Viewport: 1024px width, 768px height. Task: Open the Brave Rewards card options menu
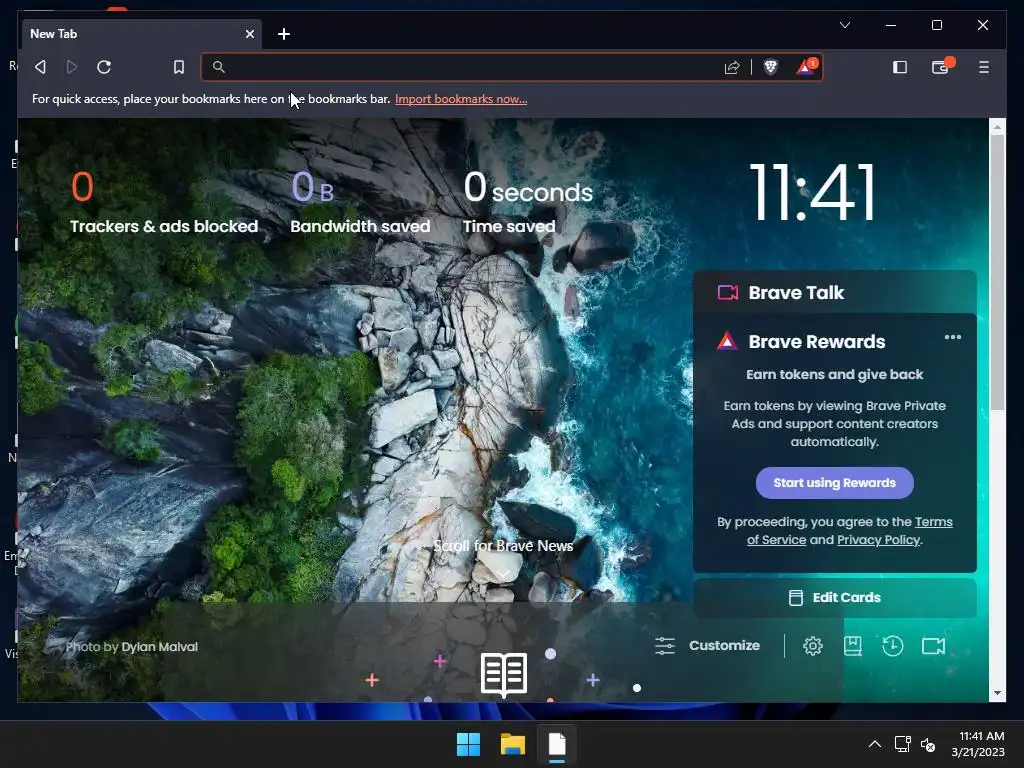click(x=953, y=338)
